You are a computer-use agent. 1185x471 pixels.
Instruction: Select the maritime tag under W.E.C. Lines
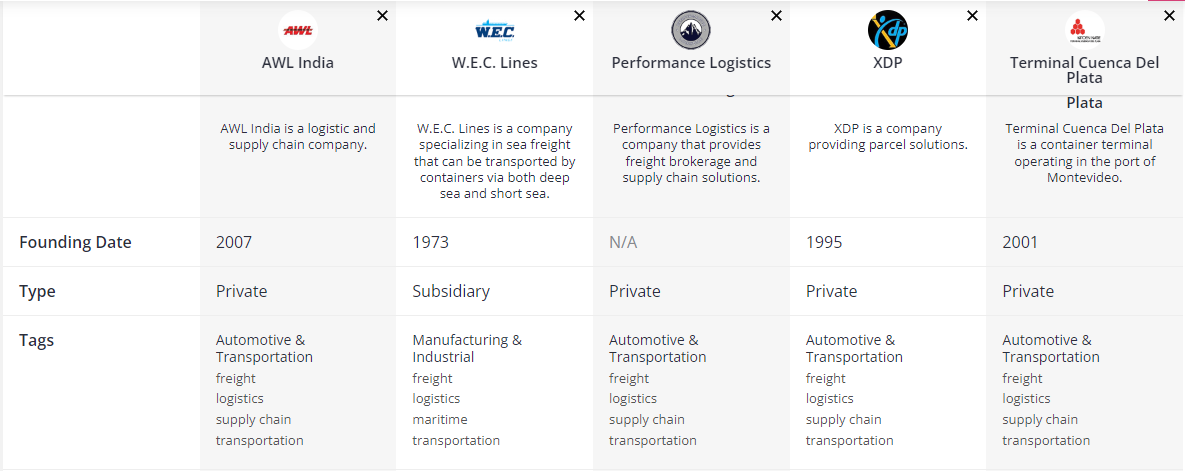[440, 420]
